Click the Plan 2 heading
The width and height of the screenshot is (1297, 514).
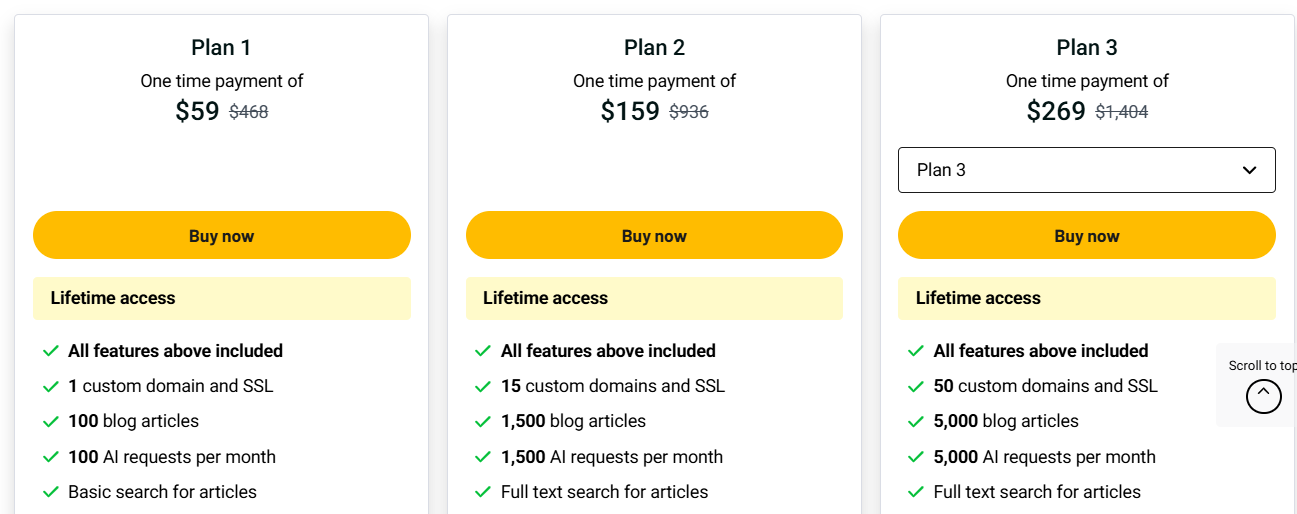point(654,47)
